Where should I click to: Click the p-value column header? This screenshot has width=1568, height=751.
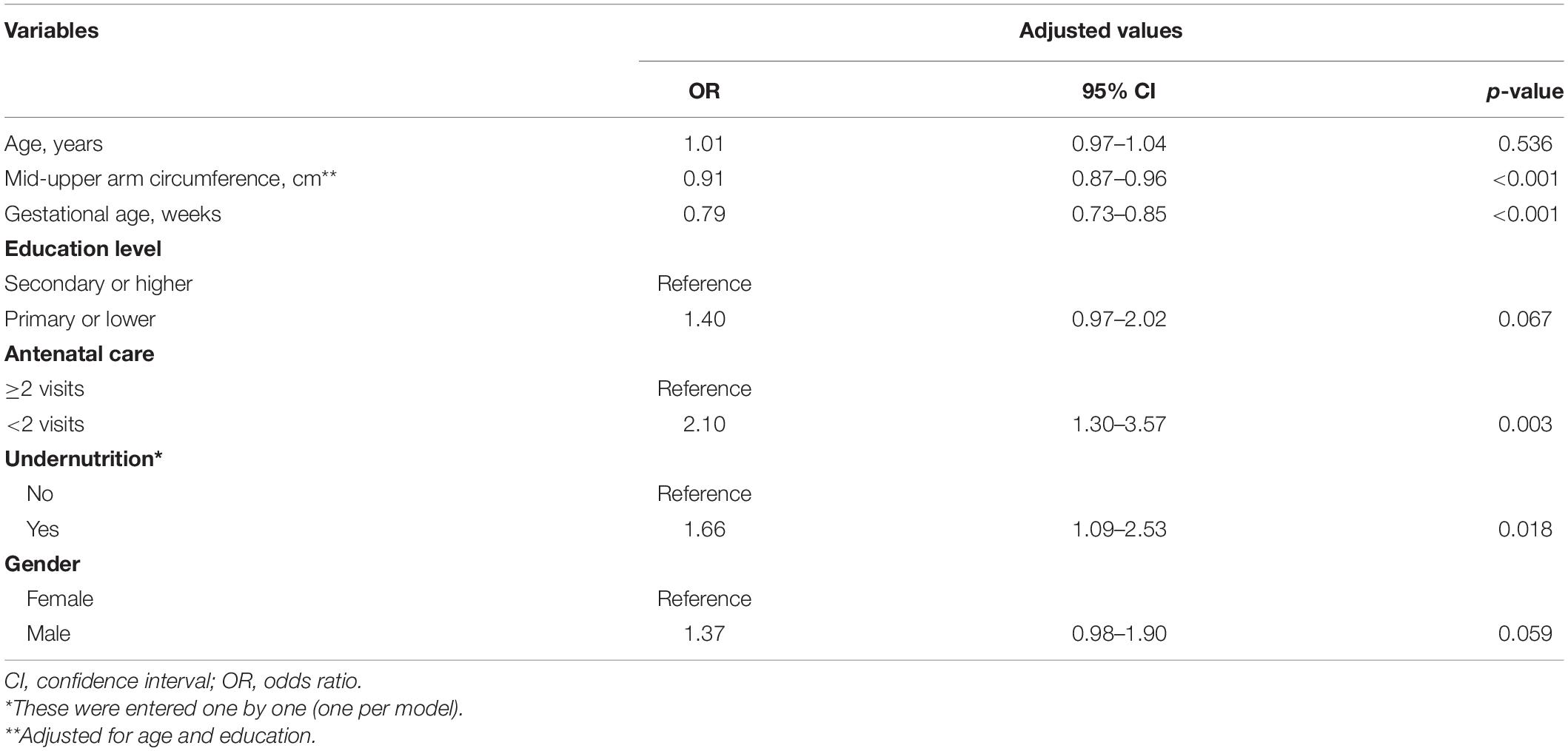click(1524, 92)
